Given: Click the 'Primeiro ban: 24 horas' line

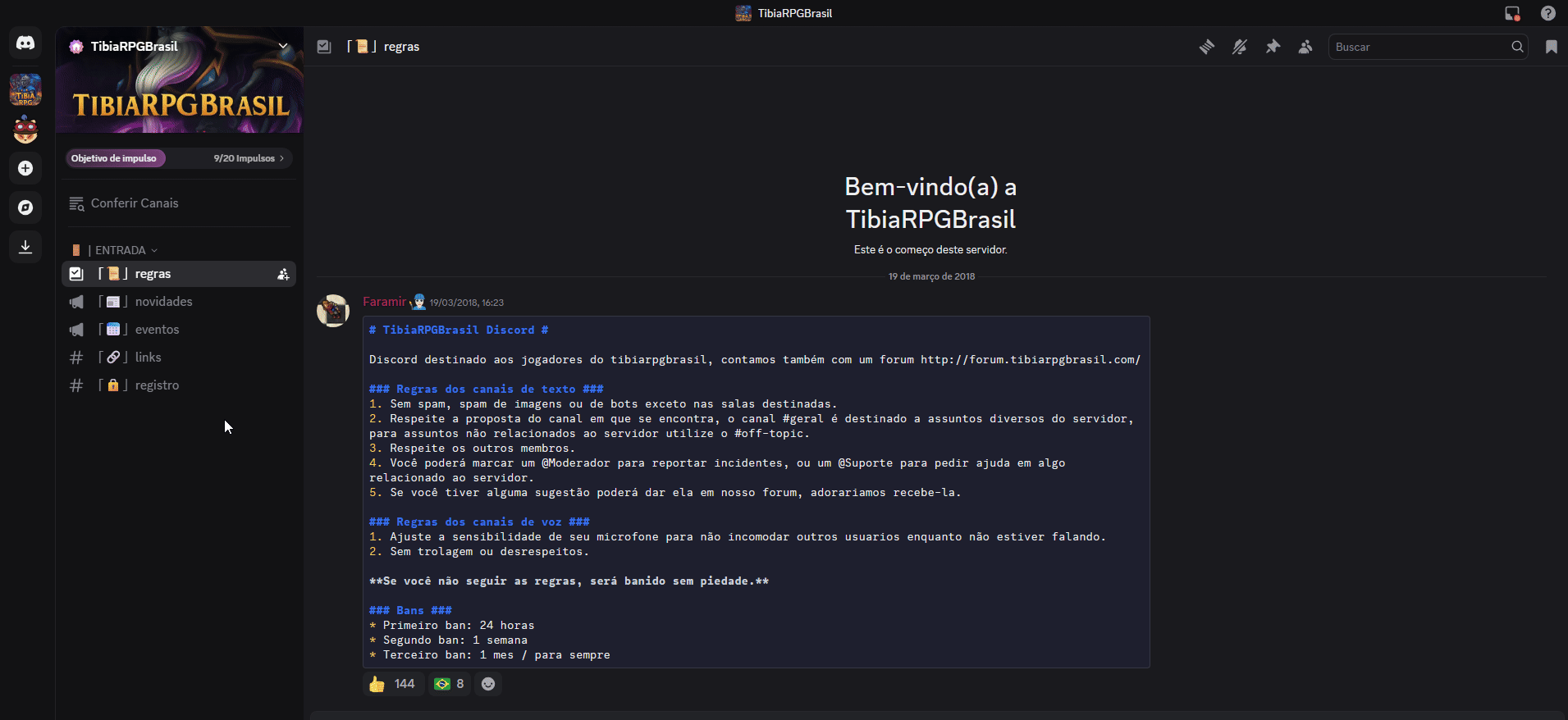Looking at the screenshot, I should click(452, 625).
